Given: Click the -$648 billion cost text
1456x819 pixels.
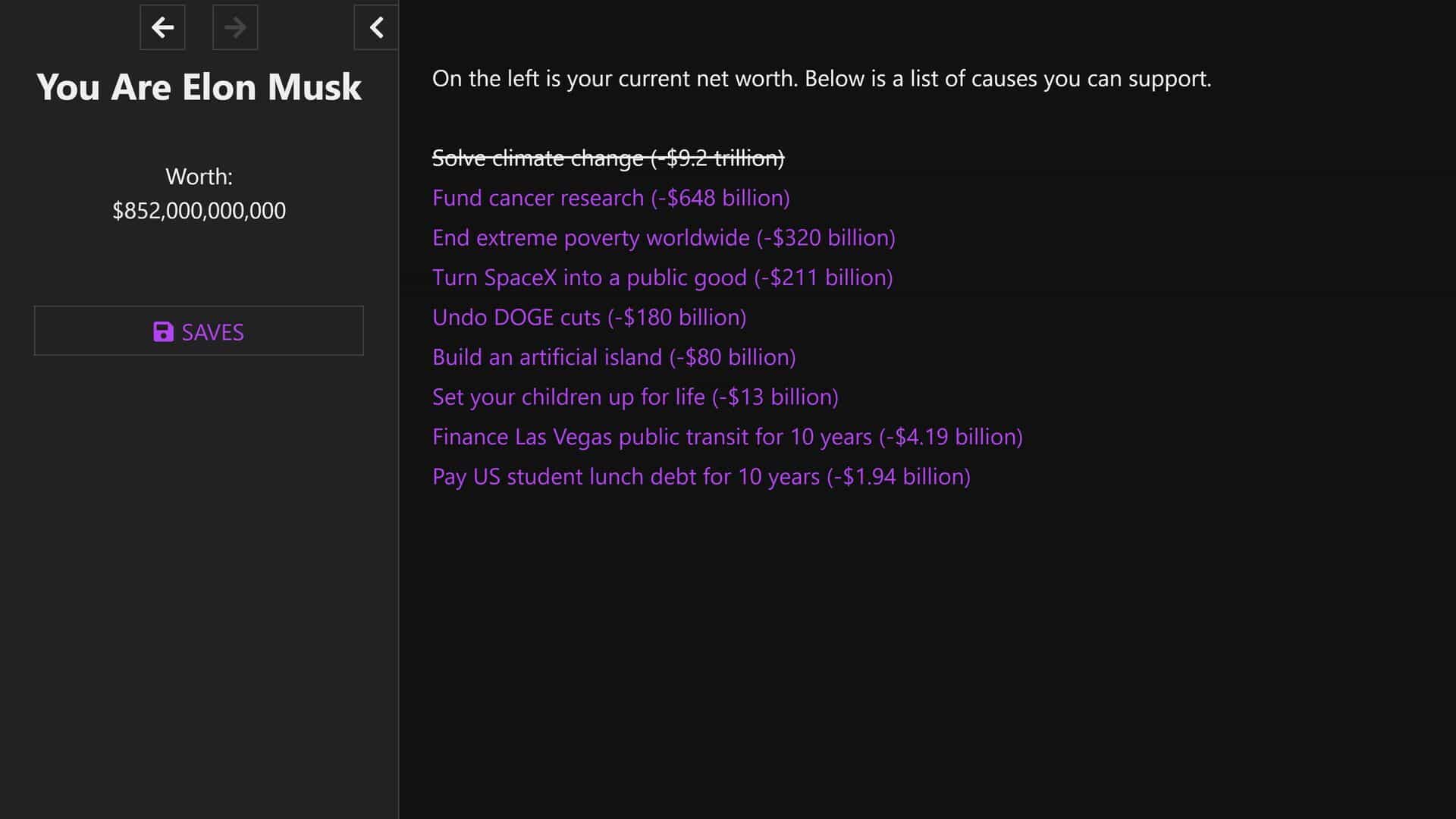Looking at the screenshot, I should tap(720, 198).
